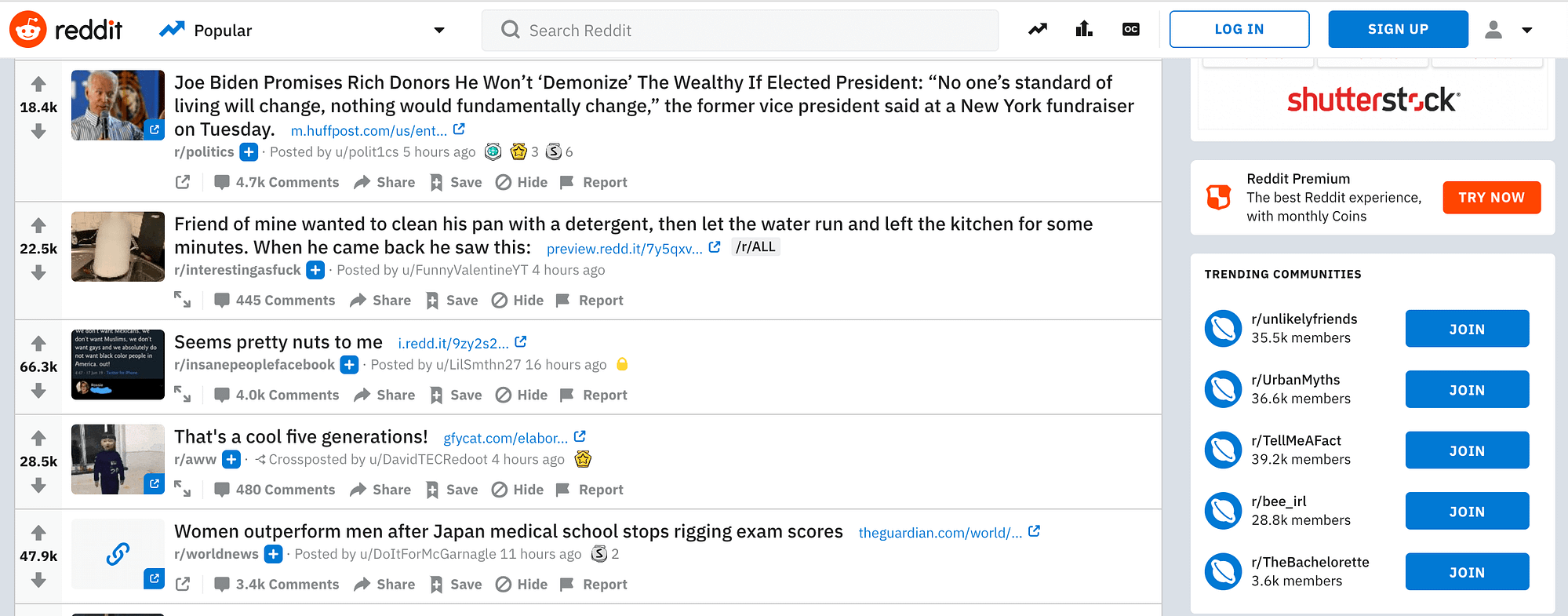This screenshot has width=1568, height=616.
Task: Open the trending posts chart icon in header
Action: point(1038,30)
